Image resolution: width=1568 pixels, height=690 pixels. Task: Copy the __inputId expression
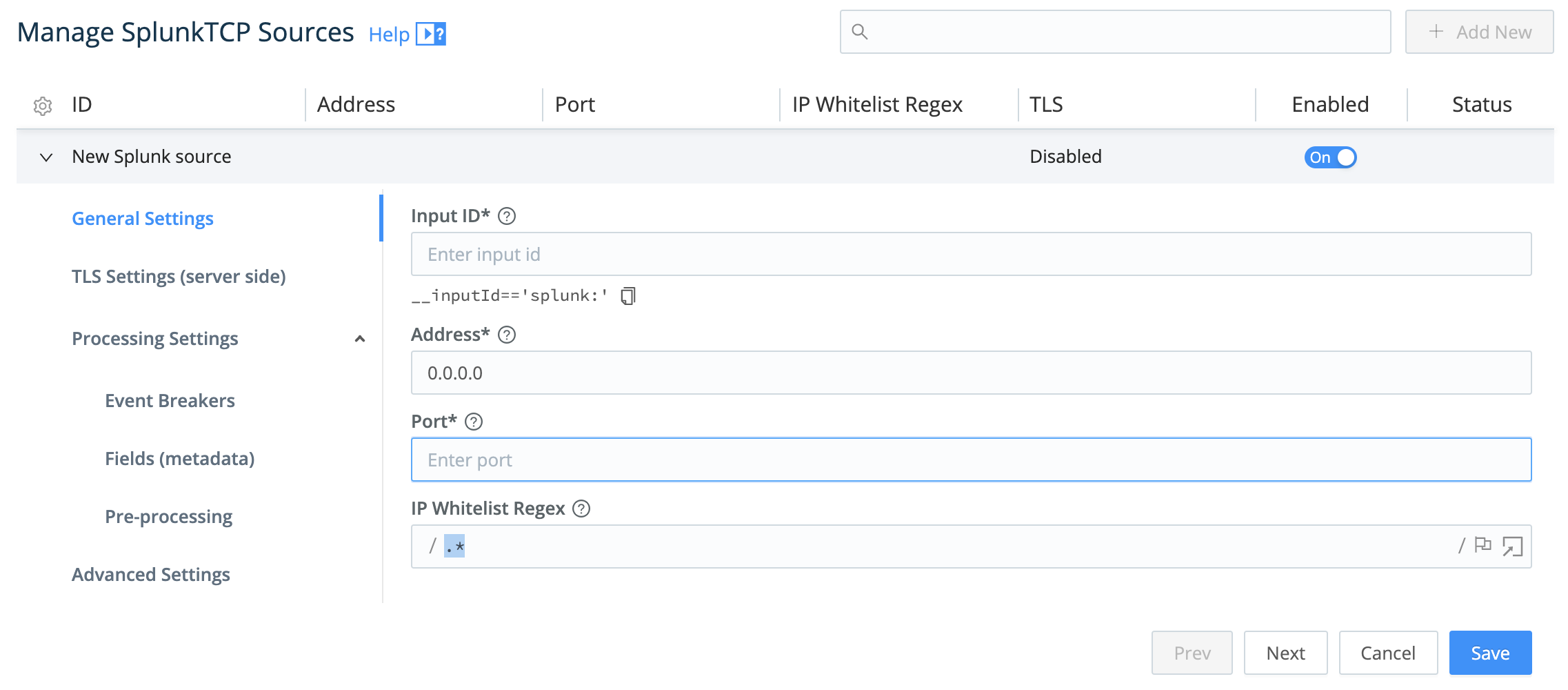628,296
